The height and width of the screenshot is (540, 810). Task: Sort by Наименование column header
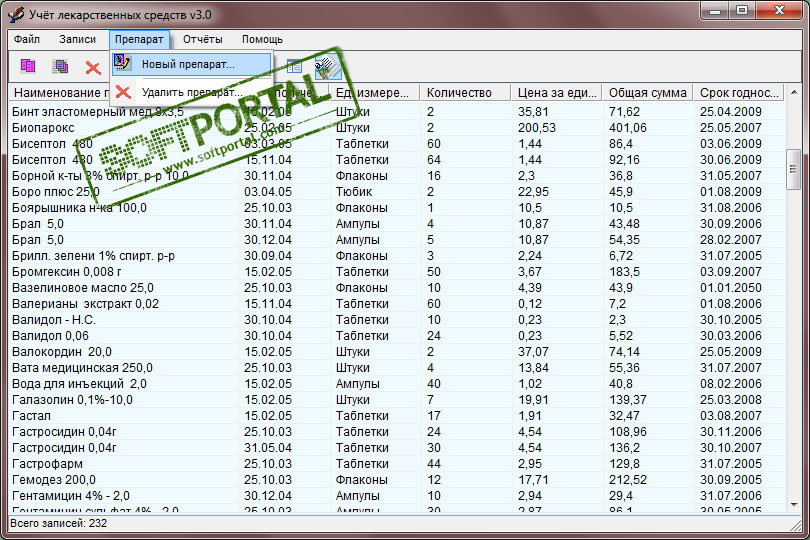point(60,92)
